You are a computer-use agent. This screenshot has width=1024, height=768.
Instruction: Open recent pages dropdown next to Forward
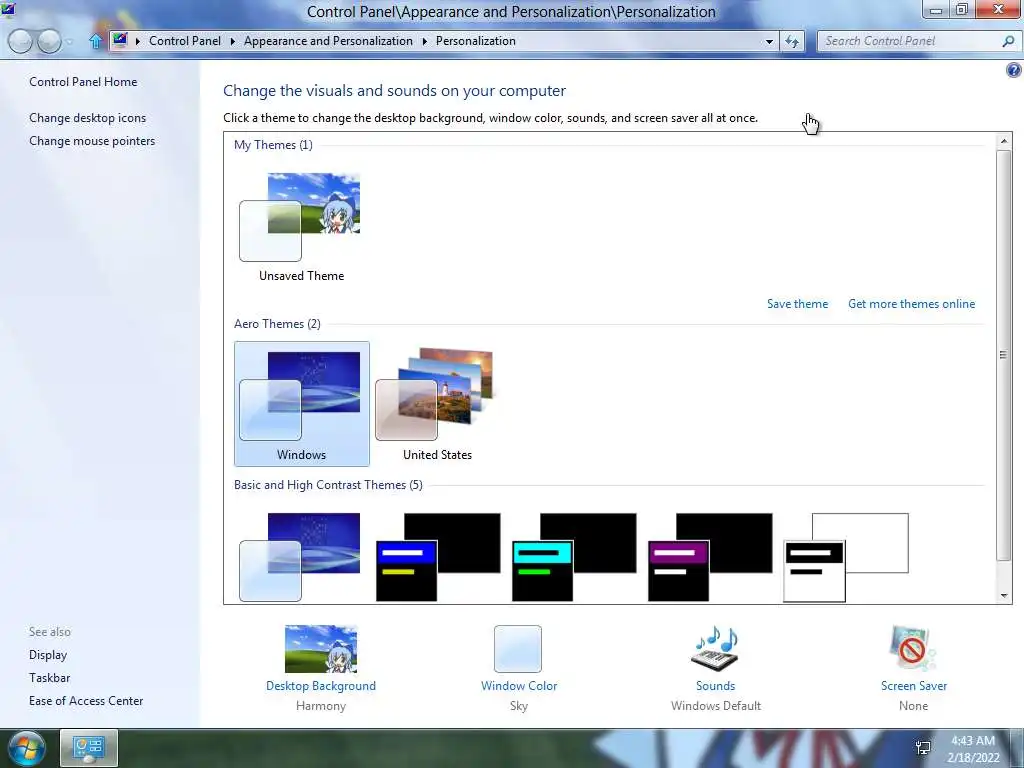click(x=69, y=42)
